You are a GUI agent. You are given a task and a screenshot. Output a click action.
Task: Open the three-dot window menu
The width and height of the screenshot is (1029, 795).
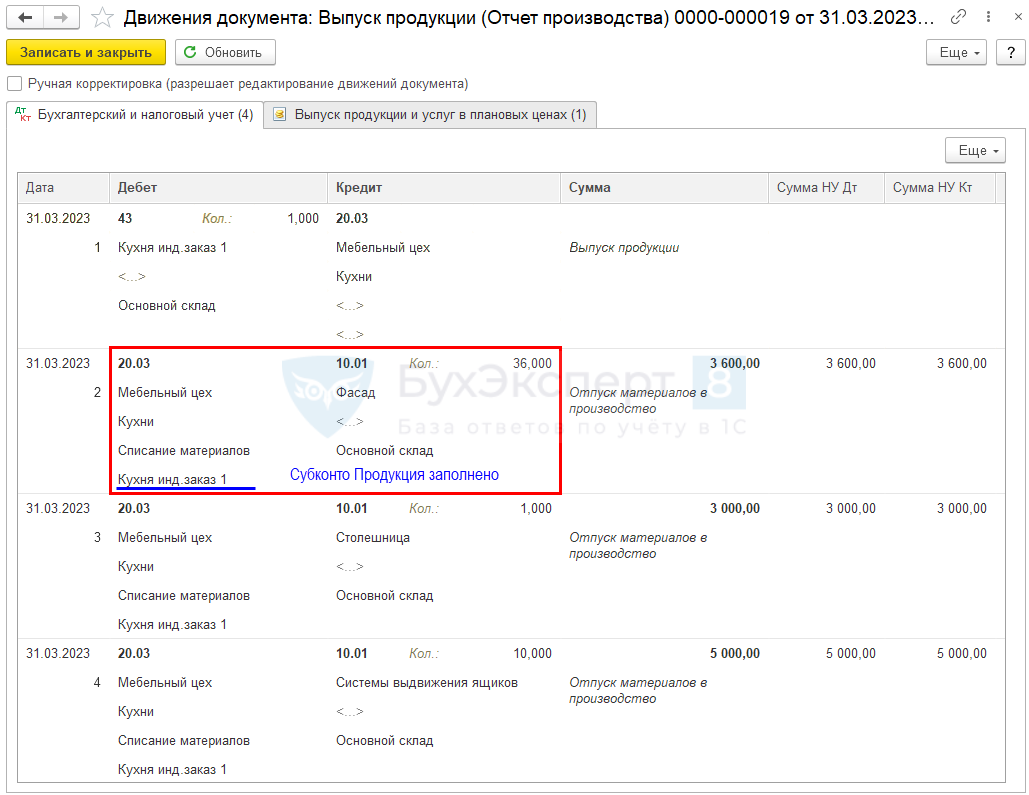[988, 17]
